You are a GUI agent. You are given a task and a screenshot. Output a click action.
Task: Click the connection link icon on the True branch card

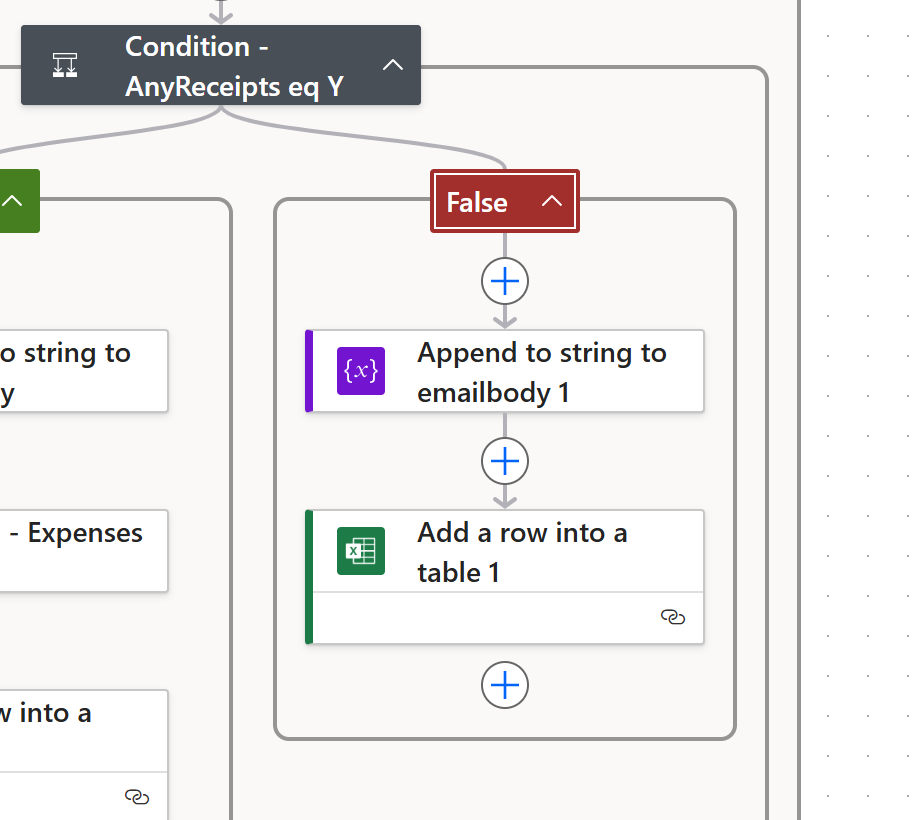[137, 796]
